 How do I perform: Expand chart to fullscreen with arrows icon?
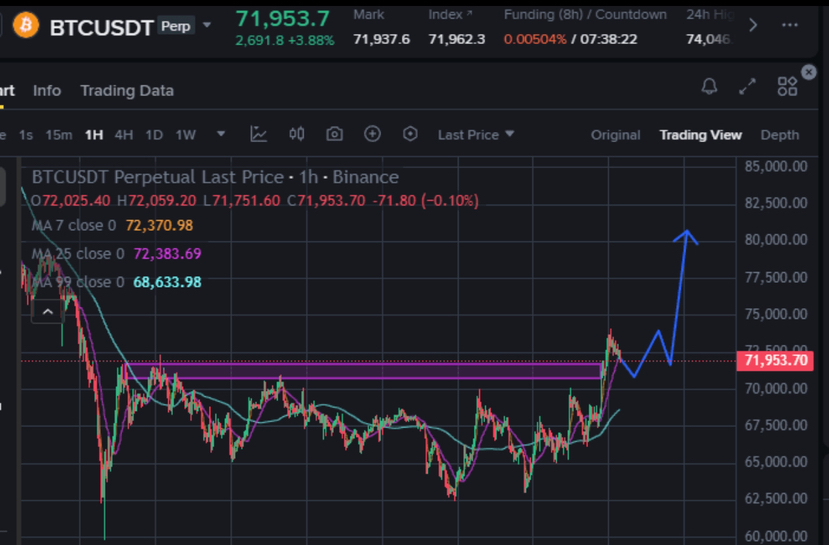747,86
